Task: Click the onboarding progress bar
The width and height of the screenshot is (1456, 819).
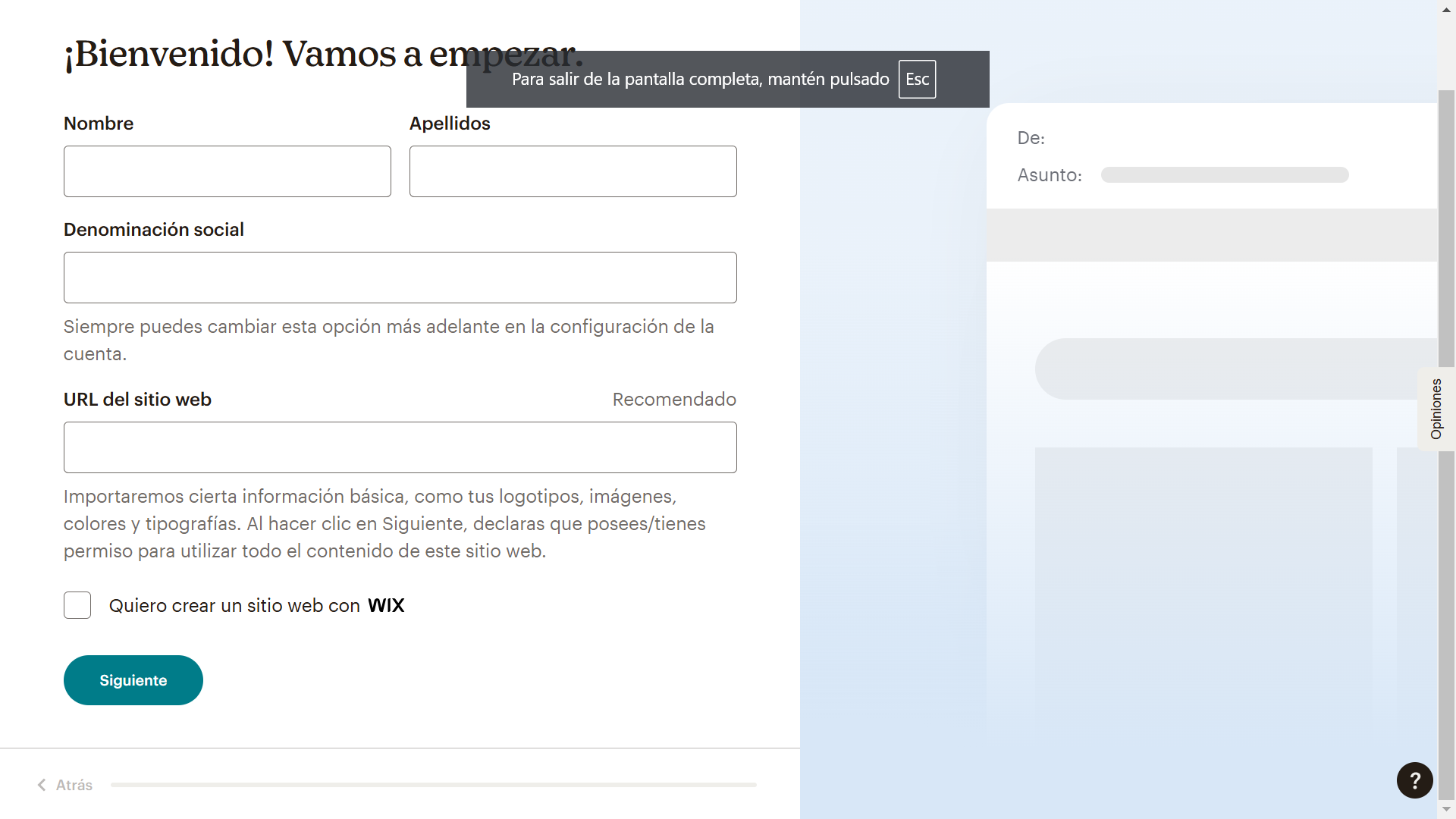Action: tap(434, 785)
